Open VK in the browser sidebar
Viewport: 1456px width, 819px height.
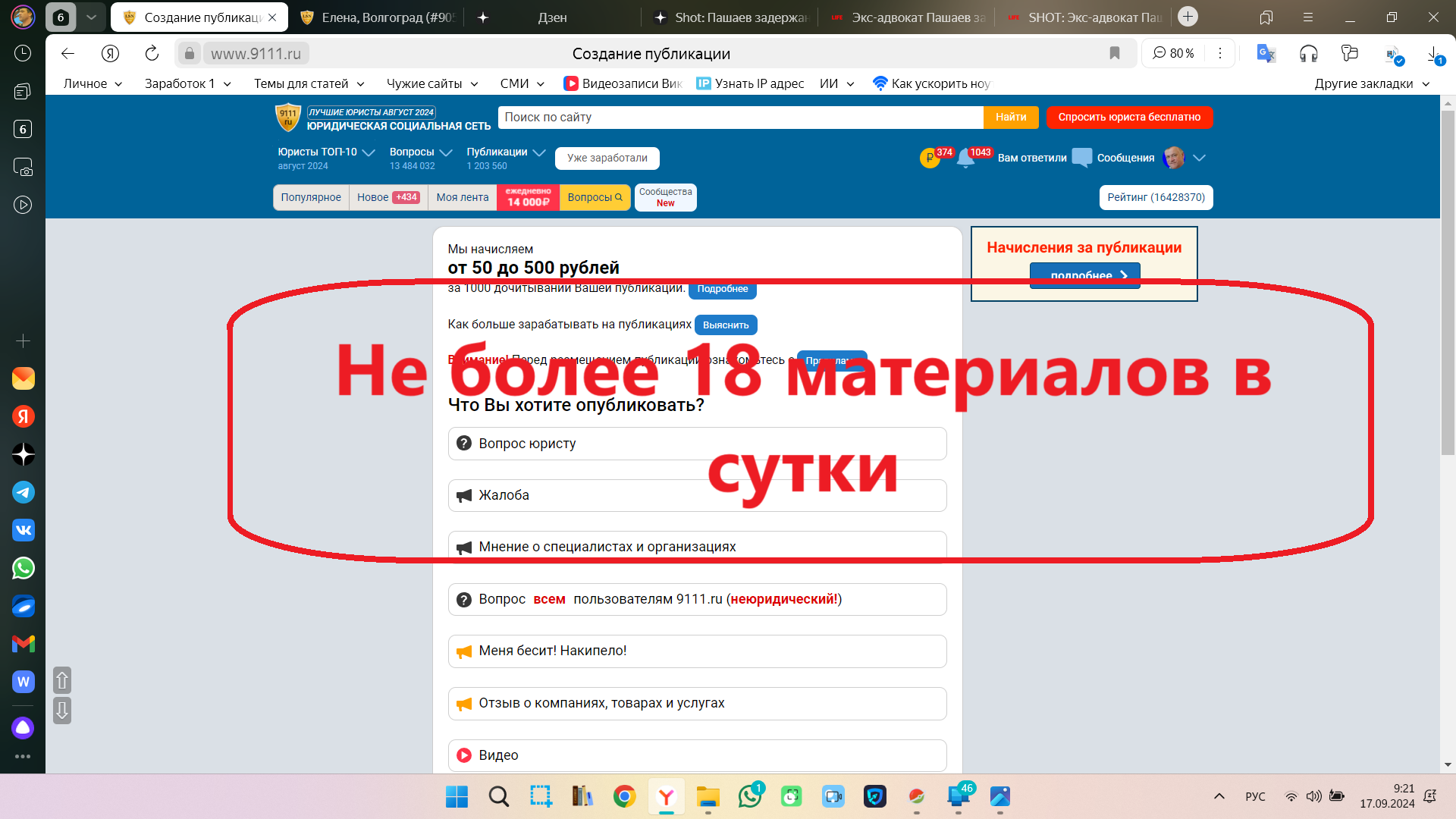[23, 530]
